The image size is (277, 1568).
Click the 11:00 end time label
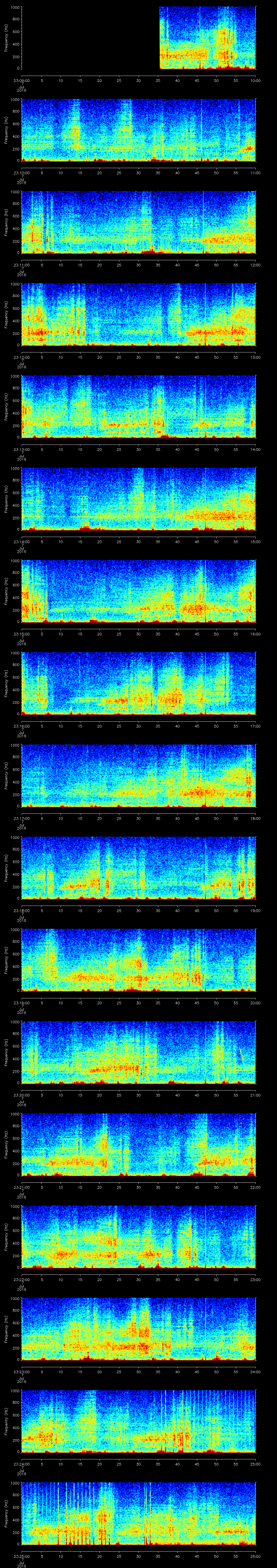(x=255, y=173)
